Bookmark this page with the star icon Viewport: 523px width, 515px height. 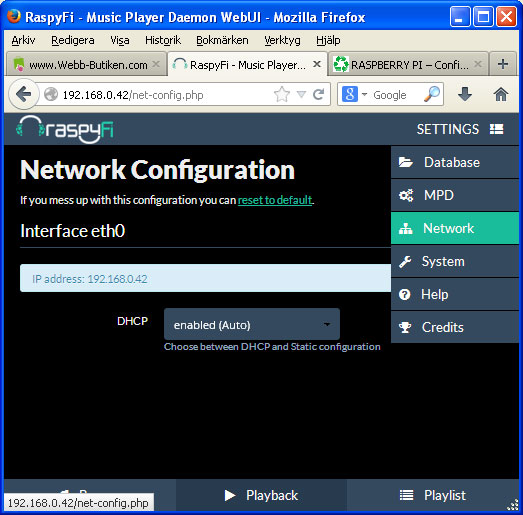coord(282,95)
